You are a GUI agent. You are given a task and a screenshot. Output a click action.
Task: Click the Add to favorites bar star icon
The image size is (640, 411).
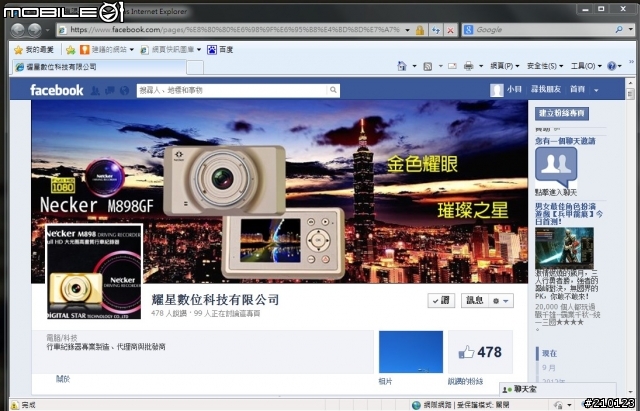coord(71,50)
